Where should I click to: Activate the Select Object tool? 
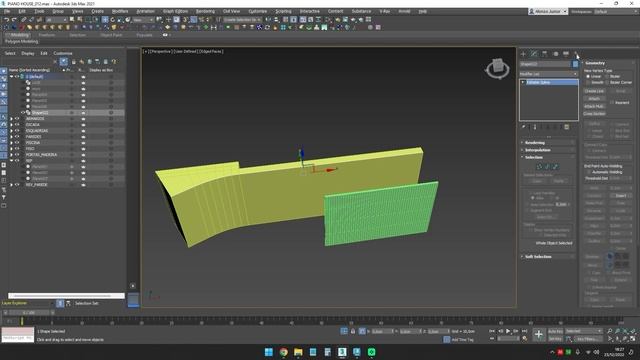tap(72, 20)
